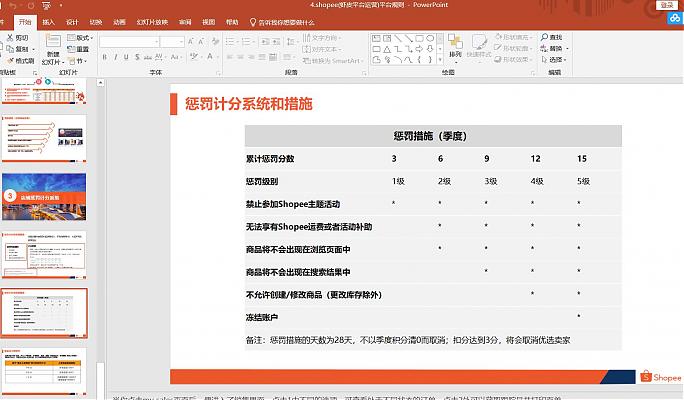Switch to the Insert (插入) tab
The width and height of the screenshot is (684, 400).
49,20
